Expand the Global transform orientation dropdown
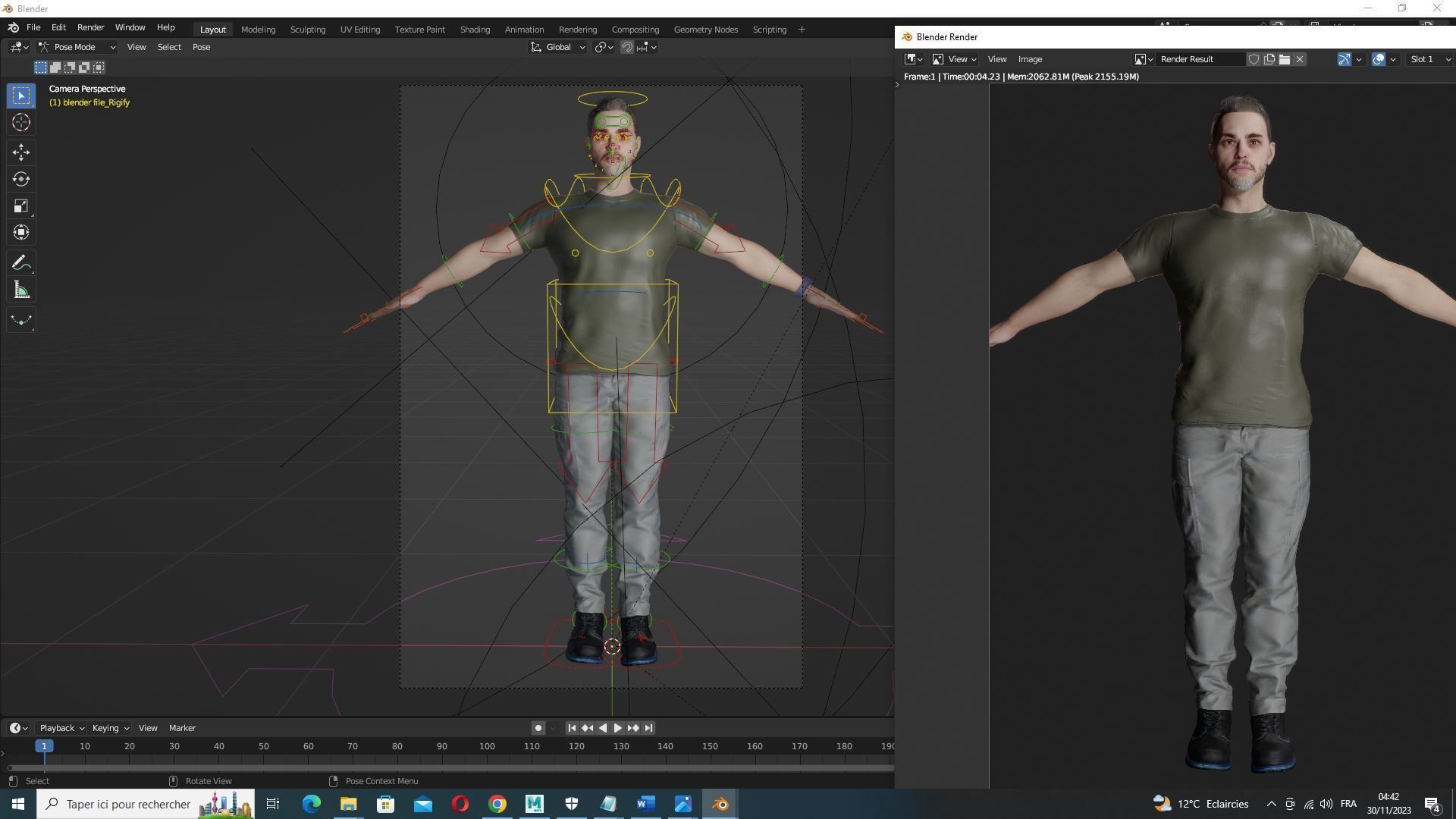This screenshot has height=819, width=1456. tap(558, 47)
